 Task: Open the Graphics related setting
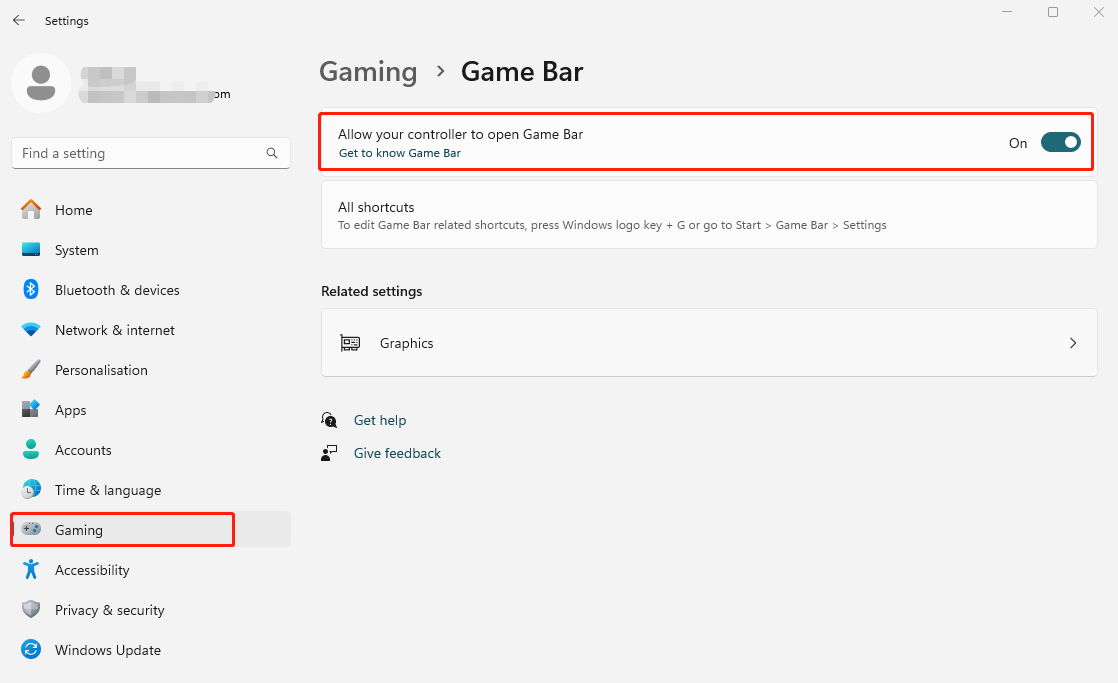[x=709, y=343]
